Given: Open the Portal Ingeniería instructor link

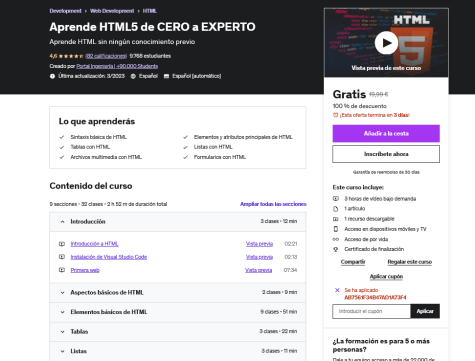Looking at the screenshot, I should [117, 66].
